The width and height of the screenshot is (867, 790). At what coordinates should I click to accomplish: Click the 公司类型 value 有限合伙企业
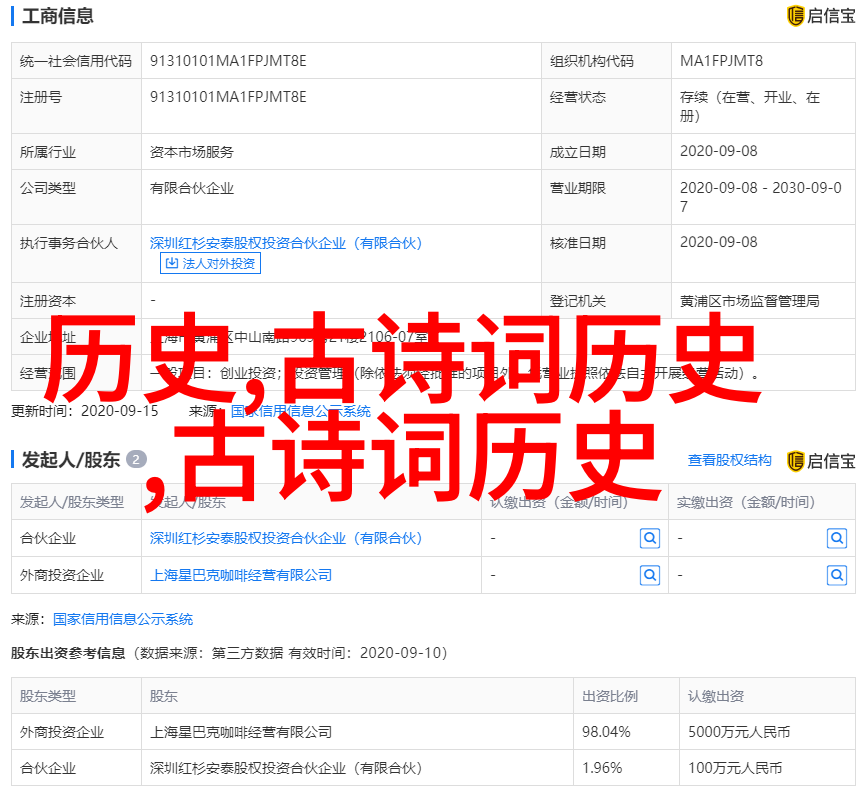click(x=192, y=189)
